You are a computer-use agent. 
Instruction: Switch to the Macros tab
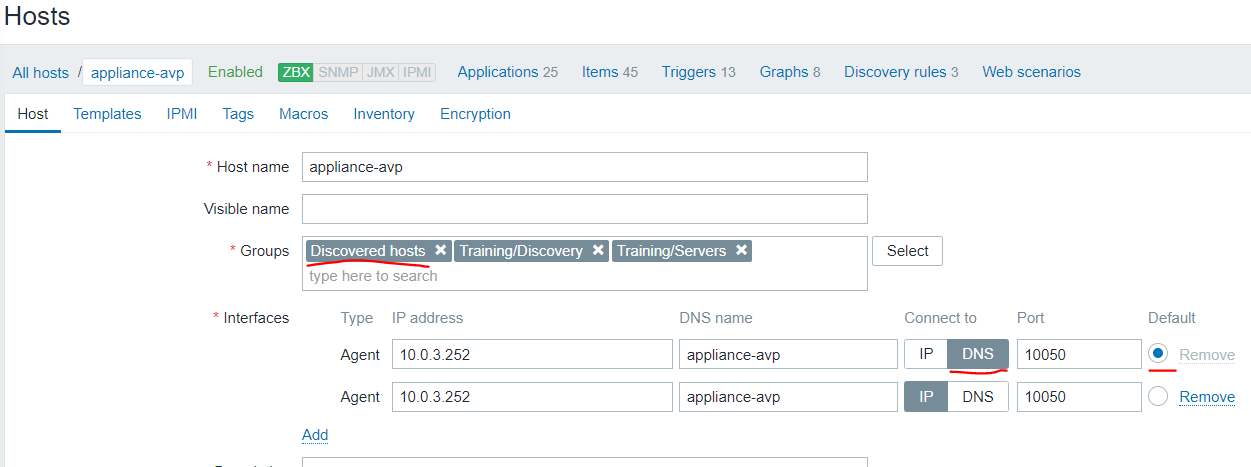pyautogui.click(x=304, y=114)
